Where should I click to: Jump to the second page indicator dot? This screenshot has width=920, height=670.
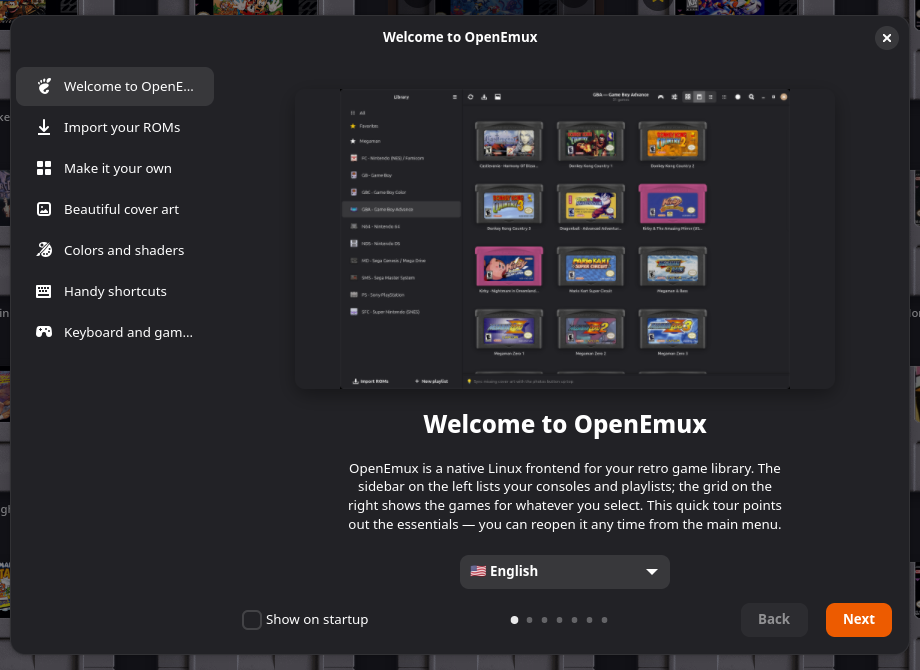coord(529,620)
